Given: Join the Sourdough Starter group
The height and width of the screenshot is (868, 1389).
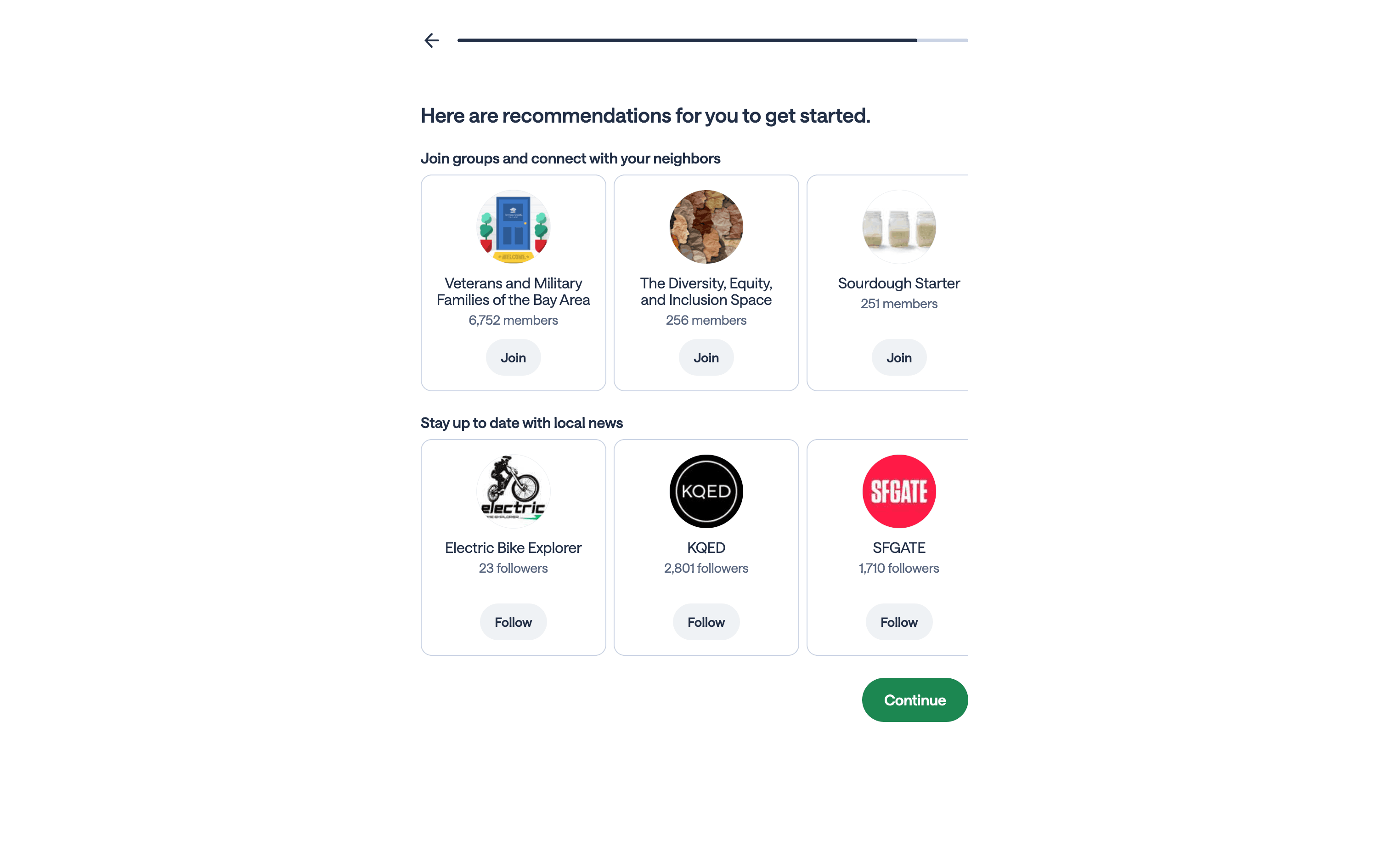Looking at the screenshot, I should pos(899,358).
